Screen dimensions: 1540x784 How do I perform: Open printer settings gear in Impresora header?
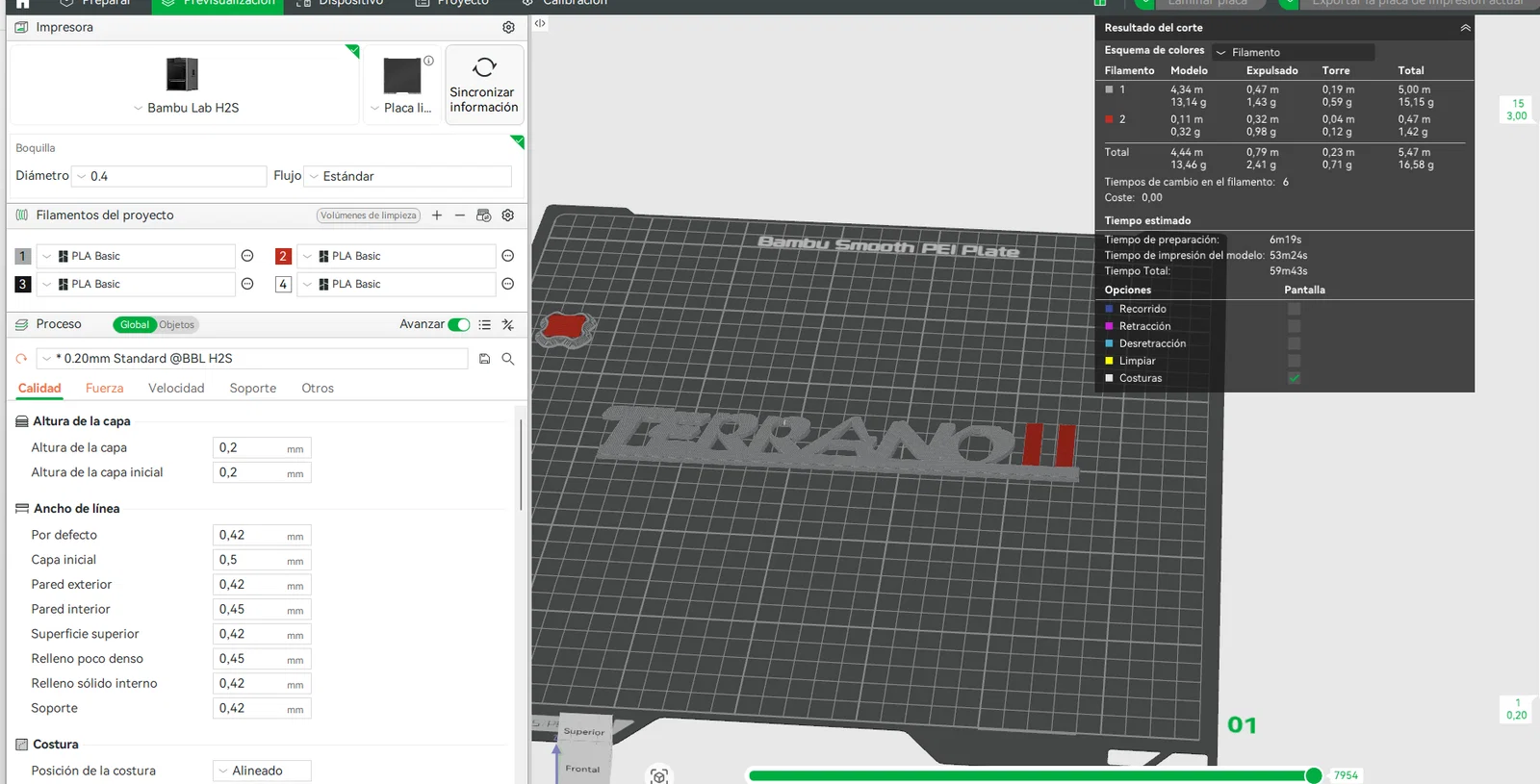click(508, 27)
